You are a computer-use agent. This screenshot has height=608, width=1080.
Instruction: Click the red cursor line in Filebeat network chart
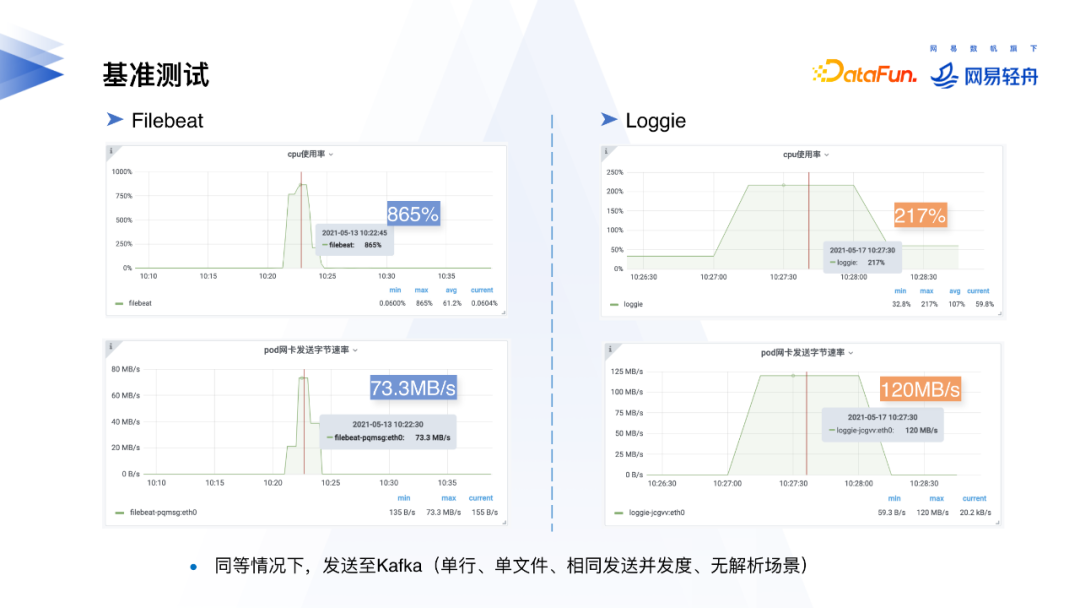(x=304, y=421)
